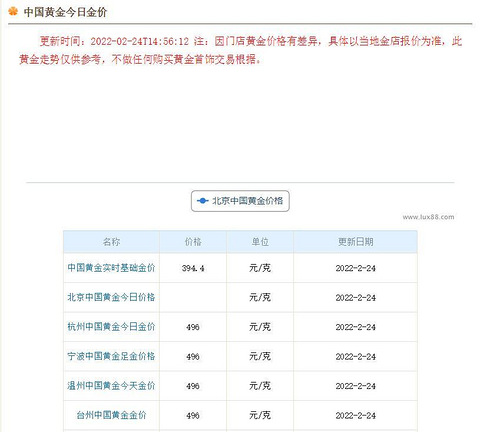The height and width of the screenshot is (432, 480).
Task: Open the 温州中国黄金今天金价 link
Action: 111,386
